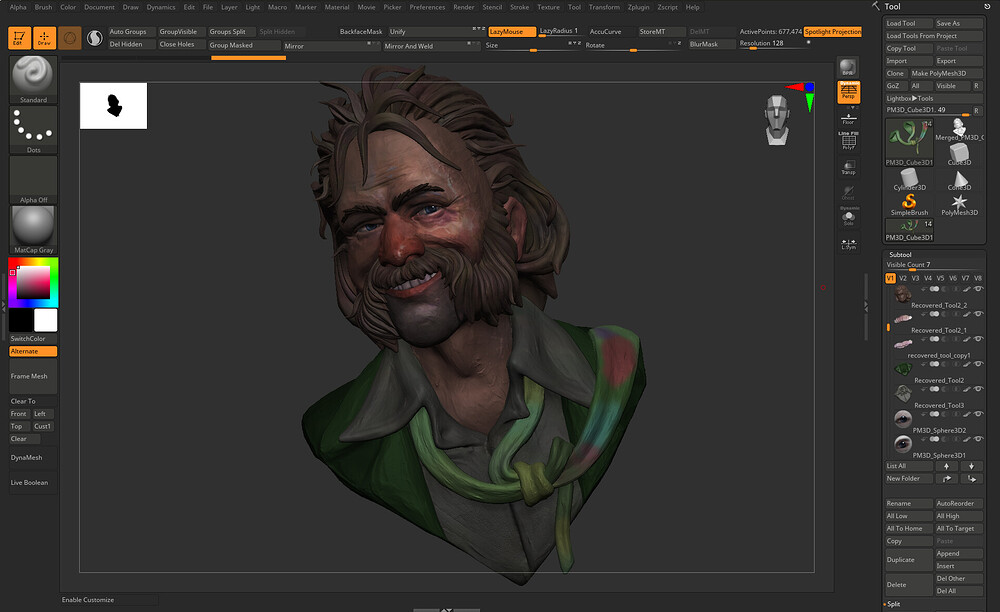
Task: Click the head camera-view gizmo
Action: point(777,120)
